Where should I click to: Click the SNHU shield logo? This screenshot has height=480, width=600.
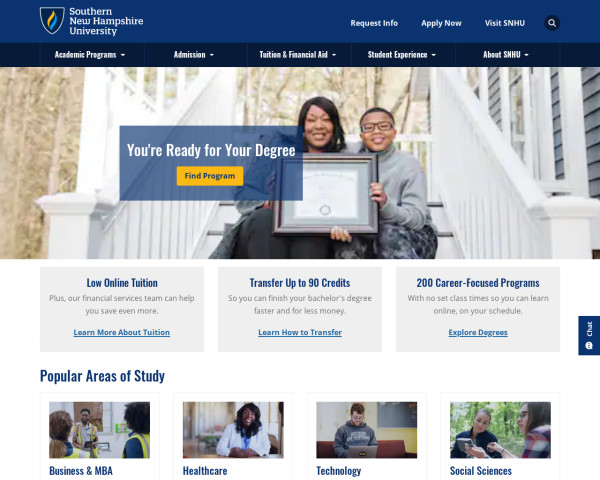coord(52,21)
